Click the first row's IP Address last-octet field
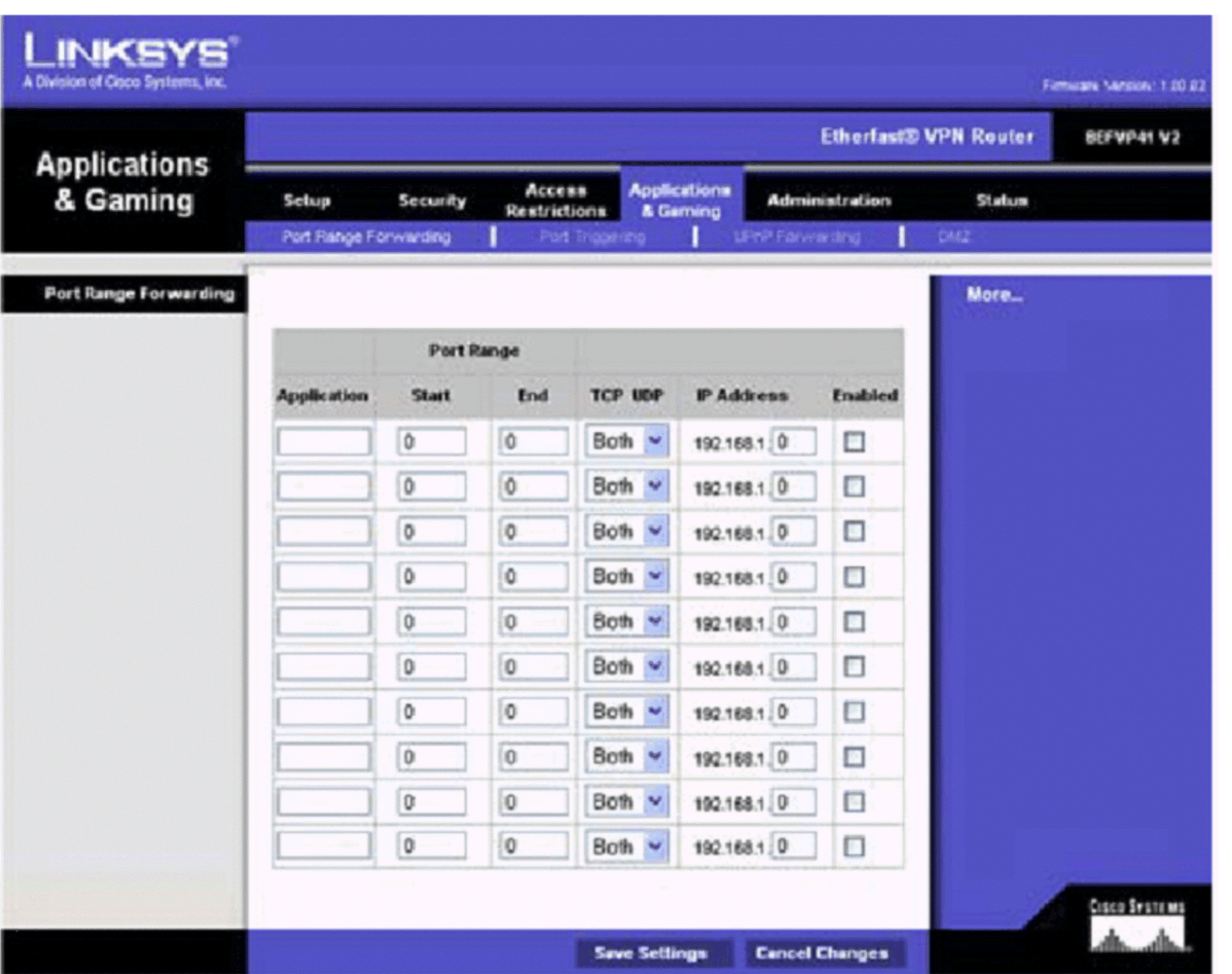This screenshot has height=974, width=1232. (794, 442)
